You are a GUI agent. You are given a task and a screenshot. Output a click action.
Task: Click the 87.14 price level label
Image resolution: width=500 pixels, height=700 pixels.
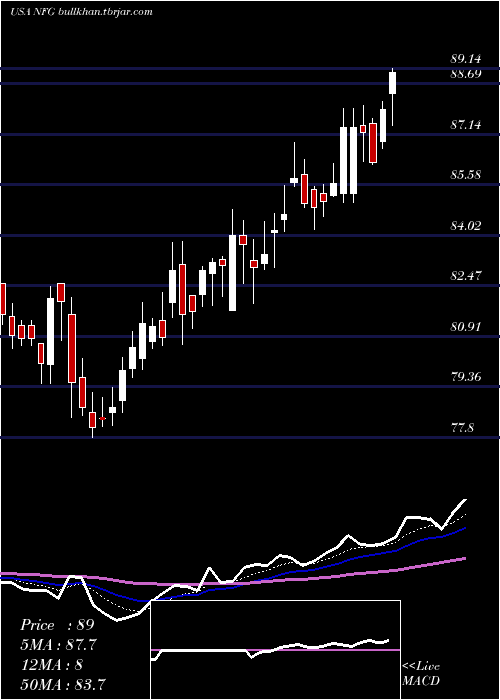tap(466, 125)
